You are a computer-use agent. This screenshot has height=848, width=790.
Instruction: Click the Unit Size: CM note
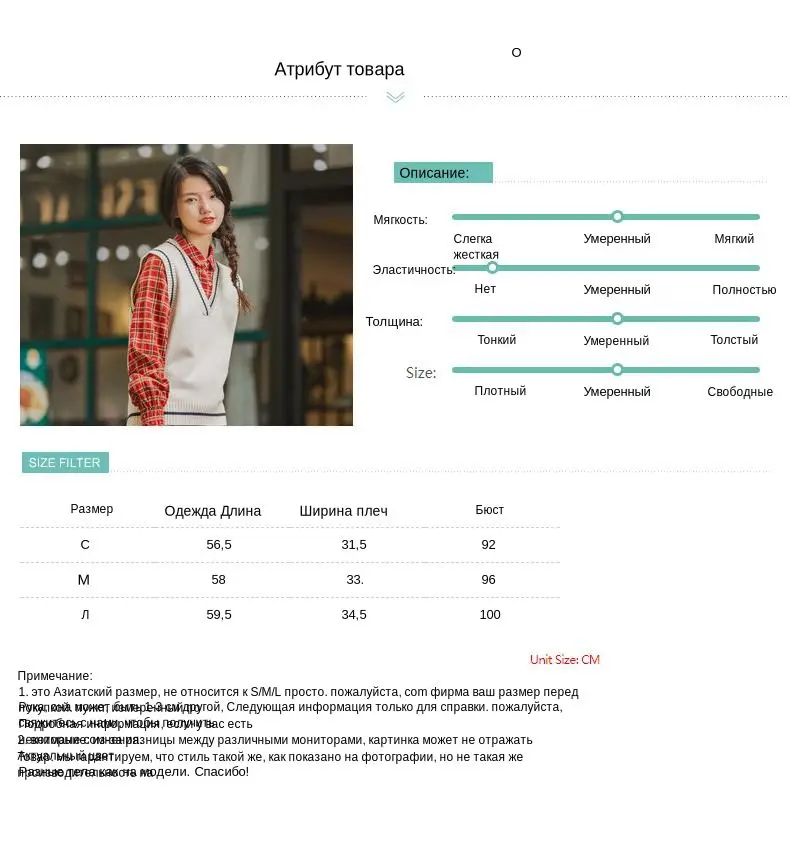pos(565,659)
